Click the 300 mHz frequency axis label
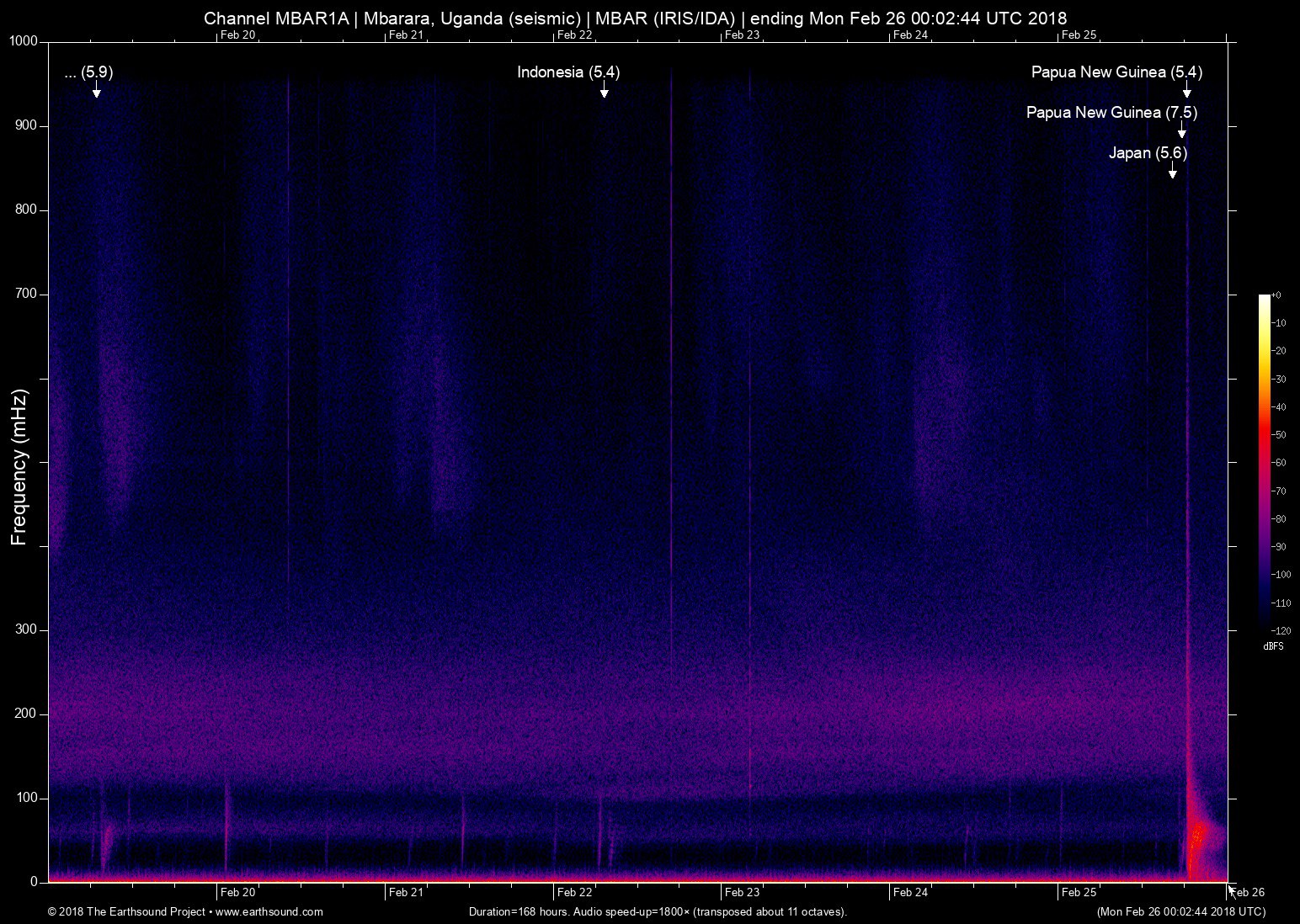The height and width of the screenshot is (924, 1300). pos(28,628)
